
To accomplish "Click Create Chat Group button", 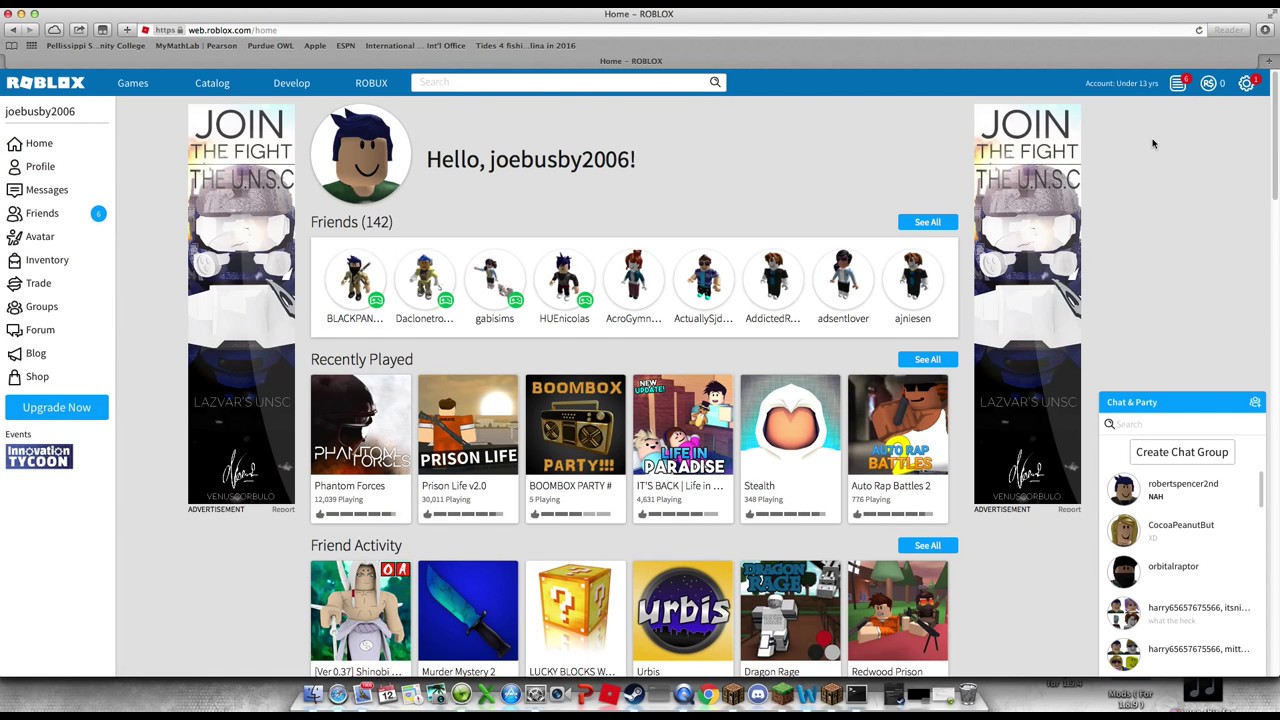I will 1182,452.
